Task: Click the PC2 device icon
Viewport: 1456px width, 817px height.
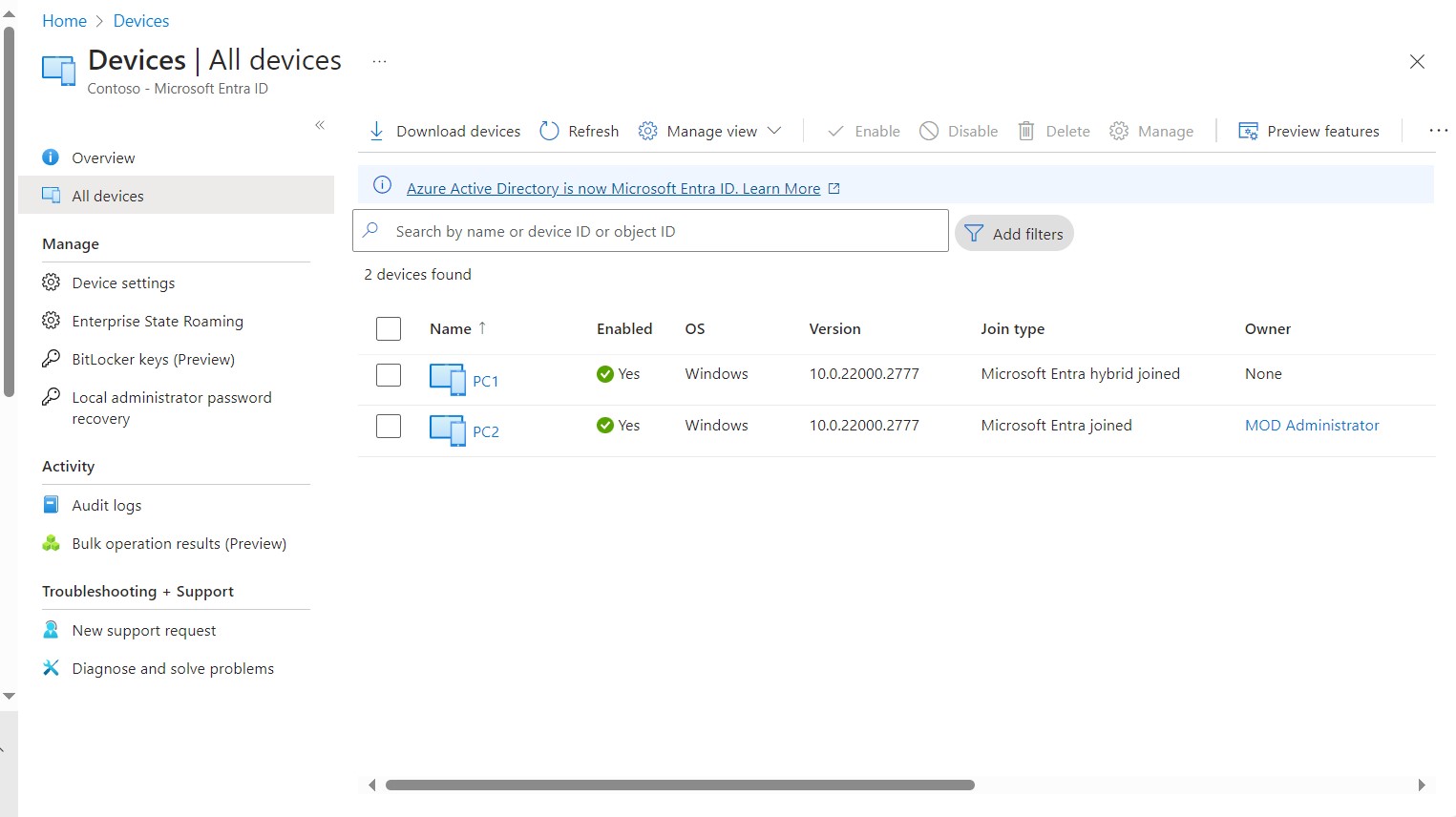Action: pos(447,430)
